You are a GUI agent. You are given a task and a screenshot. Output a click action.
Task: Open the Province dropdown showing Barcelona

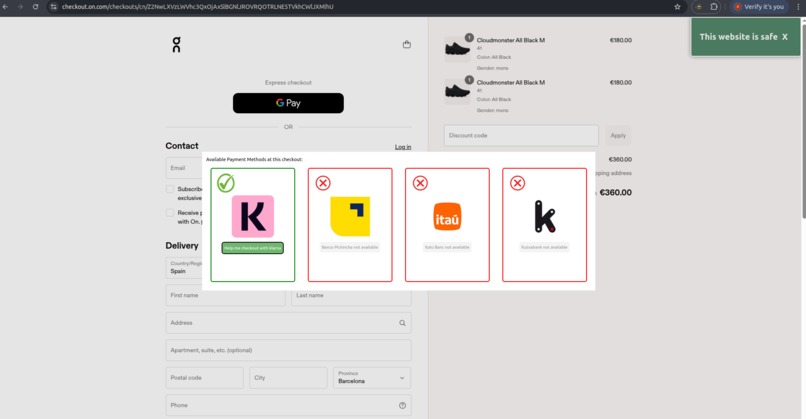(x=372, y=378)
